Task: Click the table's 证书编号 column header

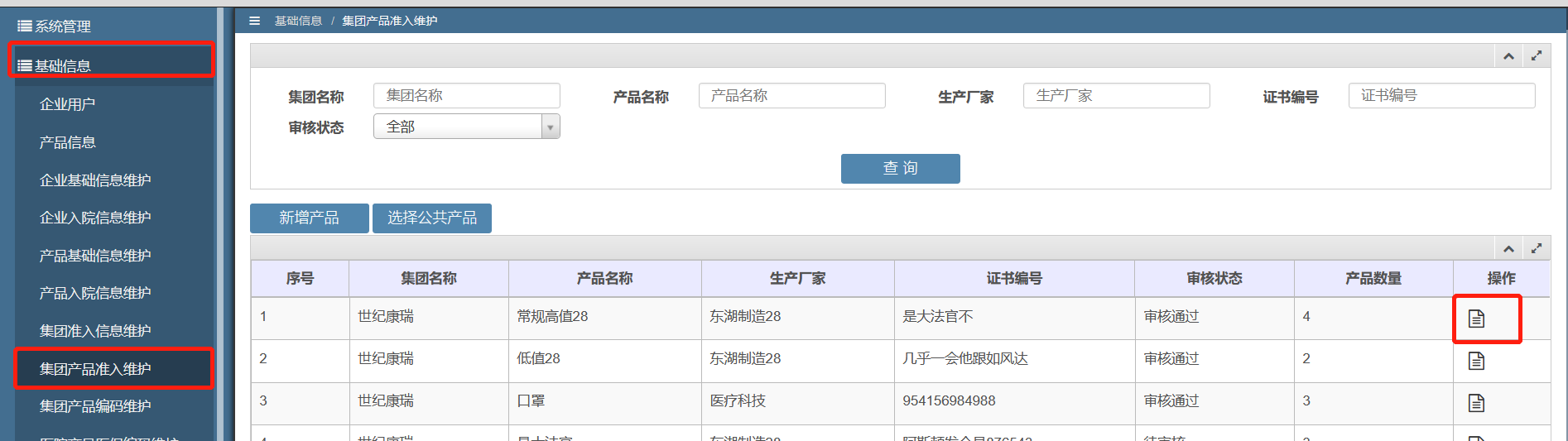Action: coord(1014,279)
